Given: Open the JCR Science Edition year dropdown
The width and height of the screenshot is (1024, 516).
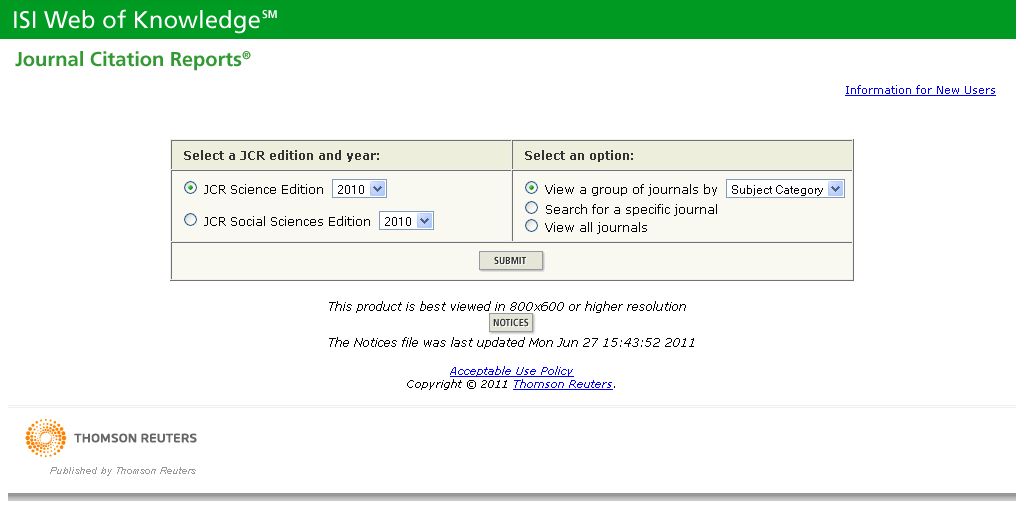Looking at the screenshot, I should point(359,189).
